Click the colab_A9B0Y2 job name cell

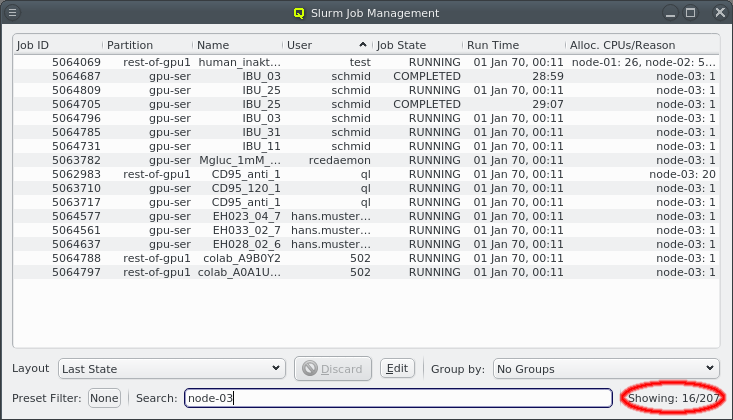pyautogui.click(x=242, y=259)
